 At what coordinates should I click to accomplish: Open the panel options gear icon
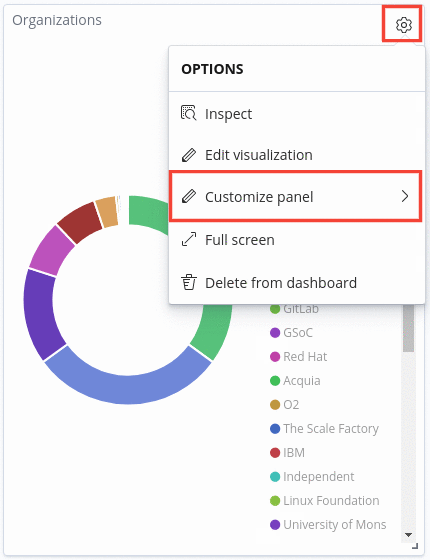pos(404,25)
